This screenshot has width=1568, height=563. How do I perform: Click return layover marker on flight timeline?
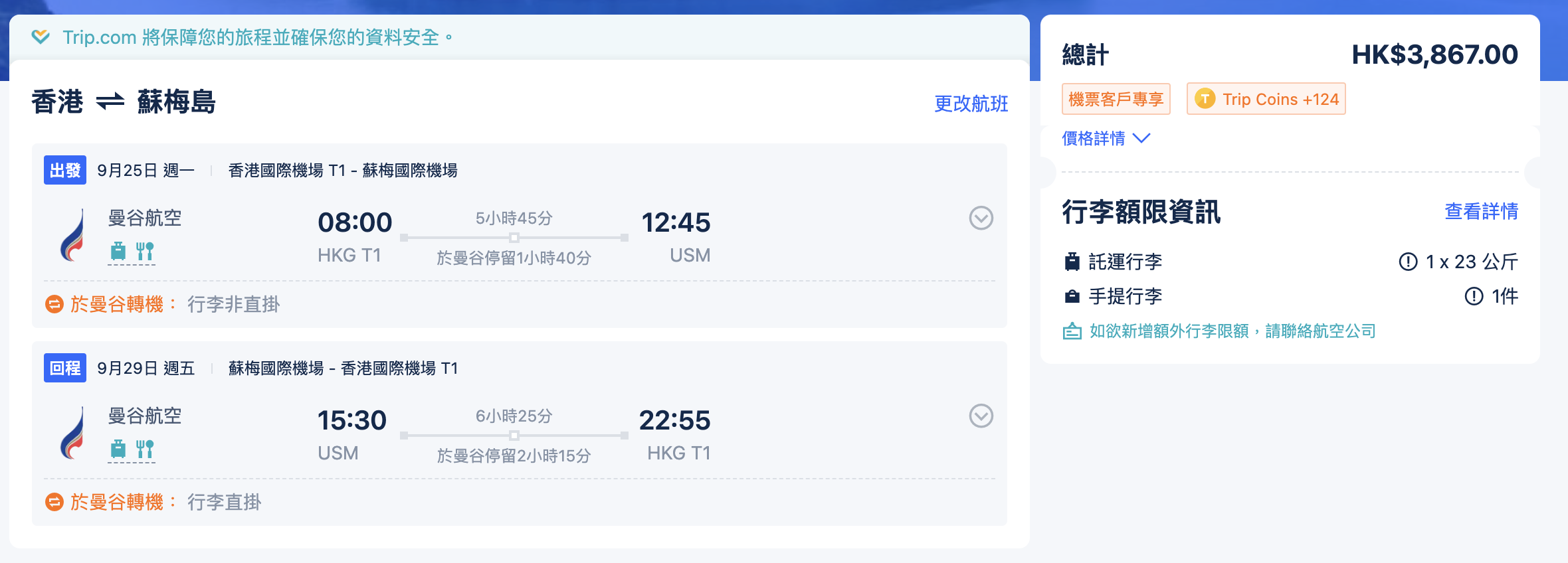point(514,436)
